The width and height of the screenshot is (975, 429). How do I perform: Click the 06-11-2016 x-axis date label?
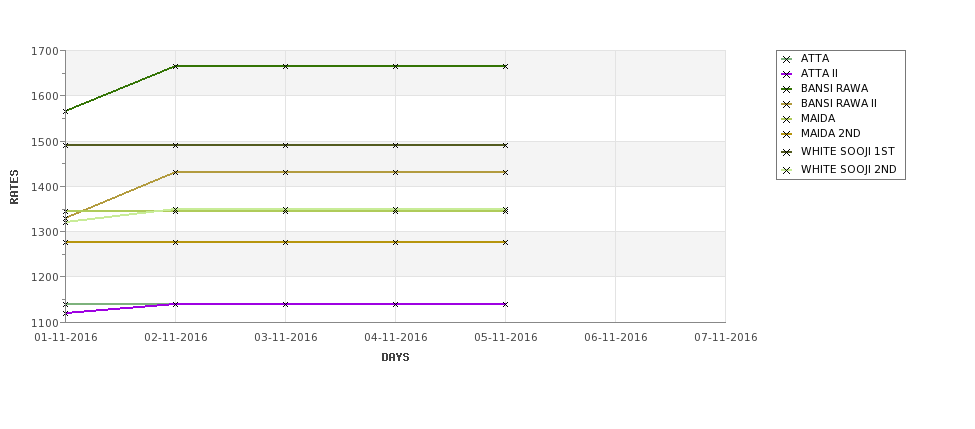tap(616, 338)
